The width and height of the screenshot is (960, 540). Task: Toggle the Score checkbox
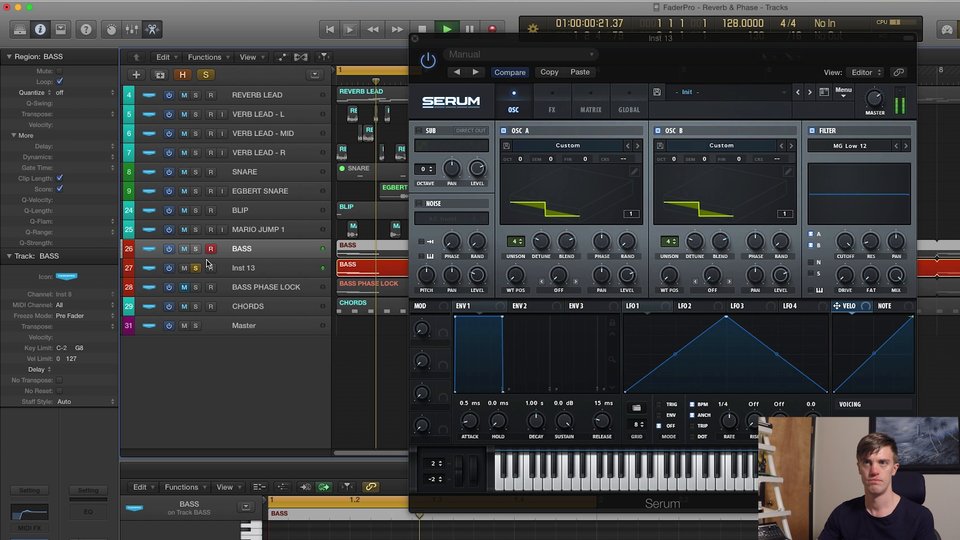[x=59, y=189]
